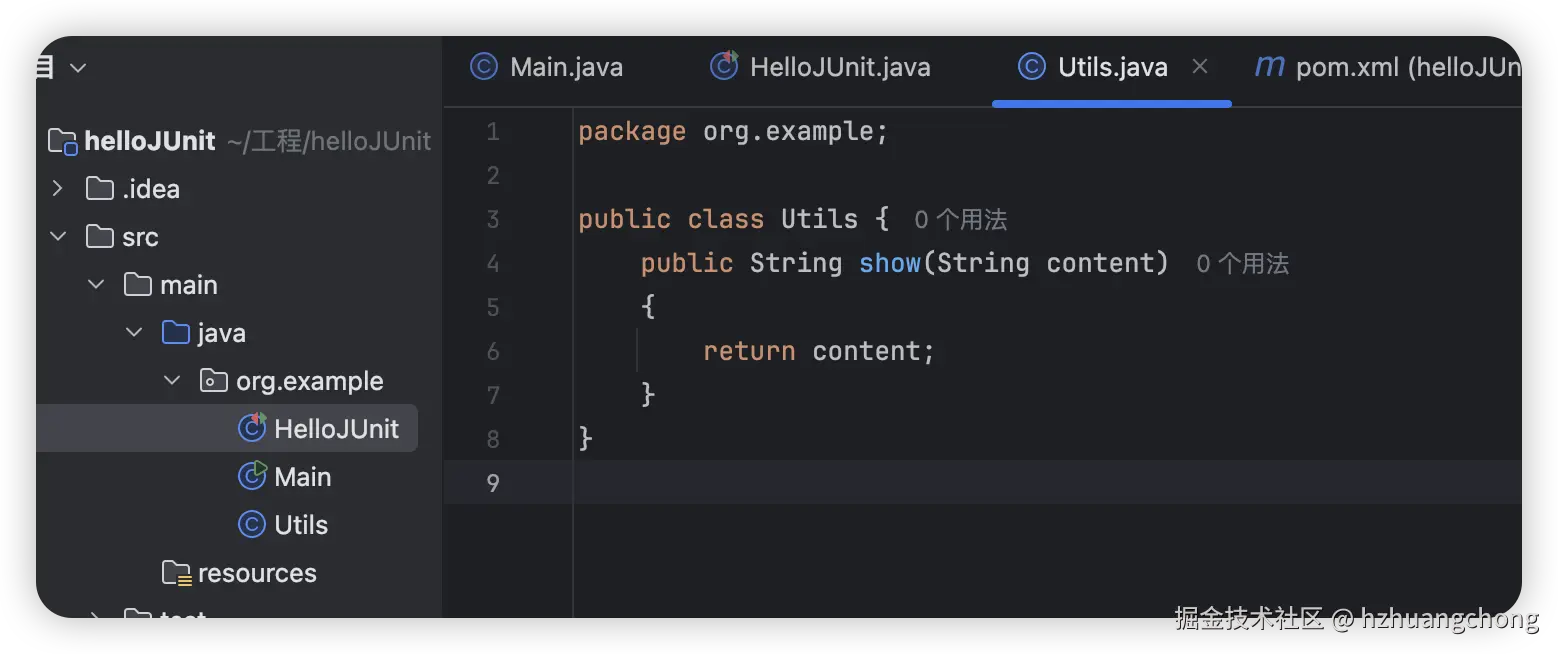The height and width of the screenshot is (654, 1558).
Task: Click the usages hint beside show method
Action: [1242, 264]
